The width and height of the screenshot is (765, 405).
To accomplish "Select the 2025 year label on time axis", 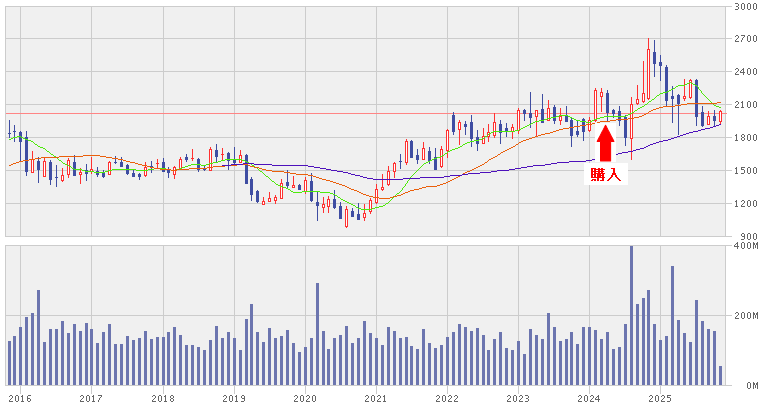I will [x=660, y=397].
